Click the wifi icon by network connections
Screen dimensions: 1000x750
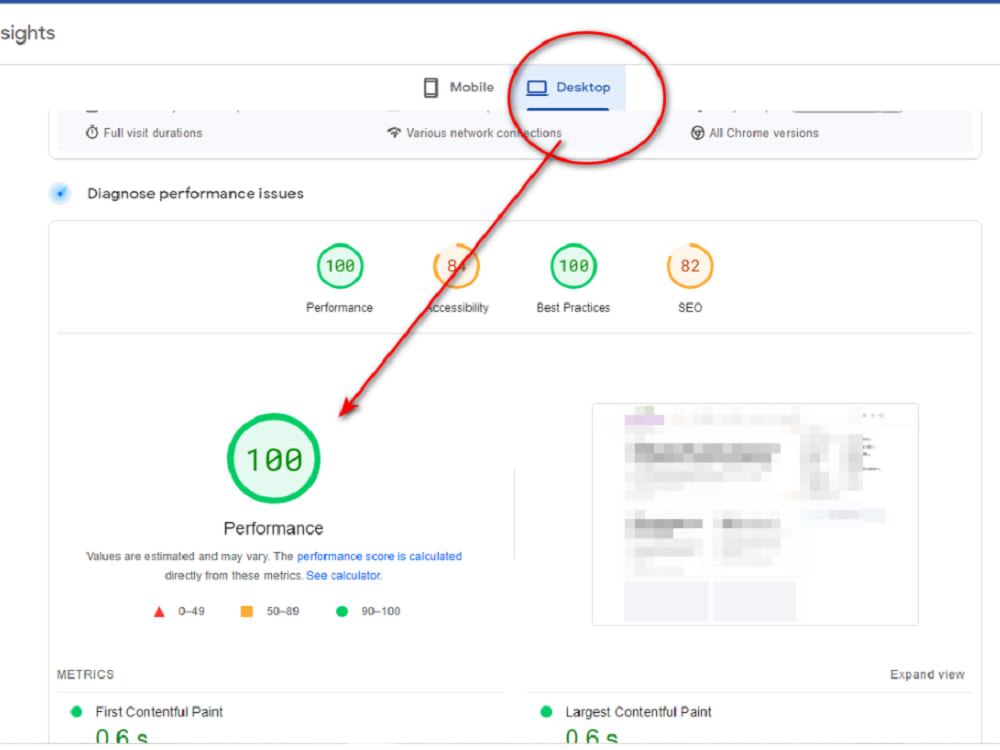coord(394,133)
